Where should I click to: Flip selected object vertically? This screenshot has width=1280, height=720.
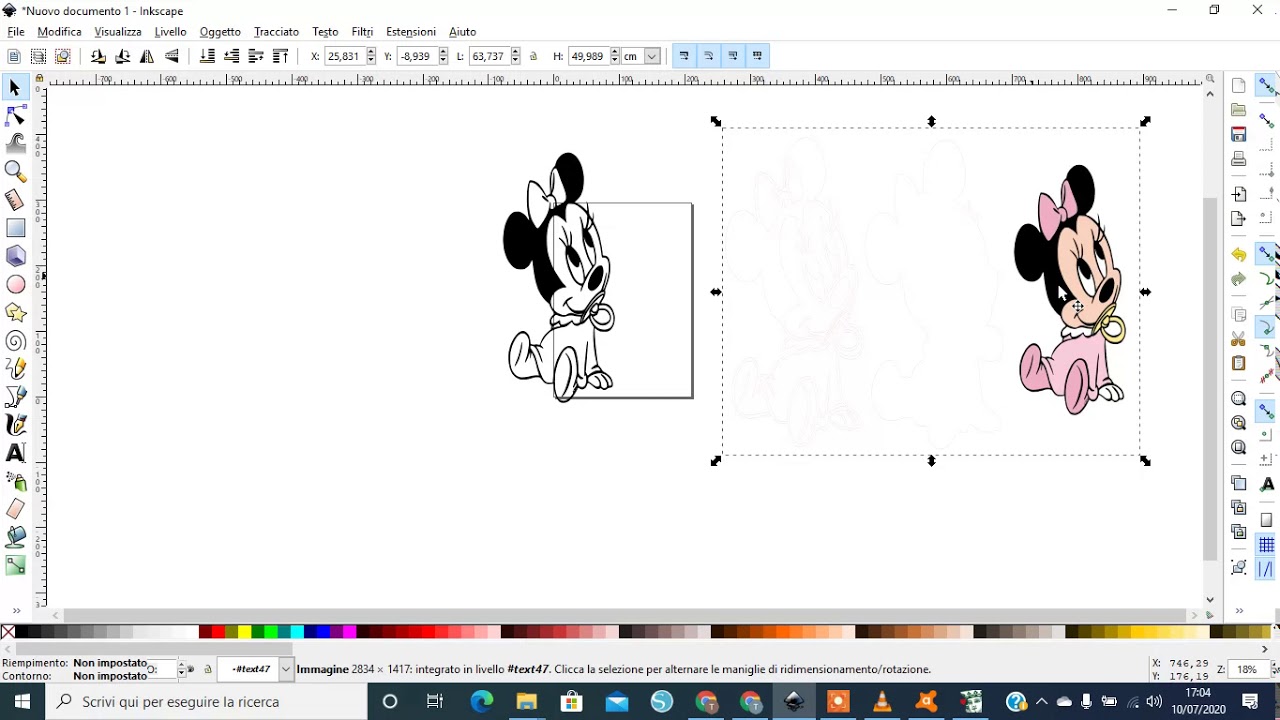click(171, 56)
